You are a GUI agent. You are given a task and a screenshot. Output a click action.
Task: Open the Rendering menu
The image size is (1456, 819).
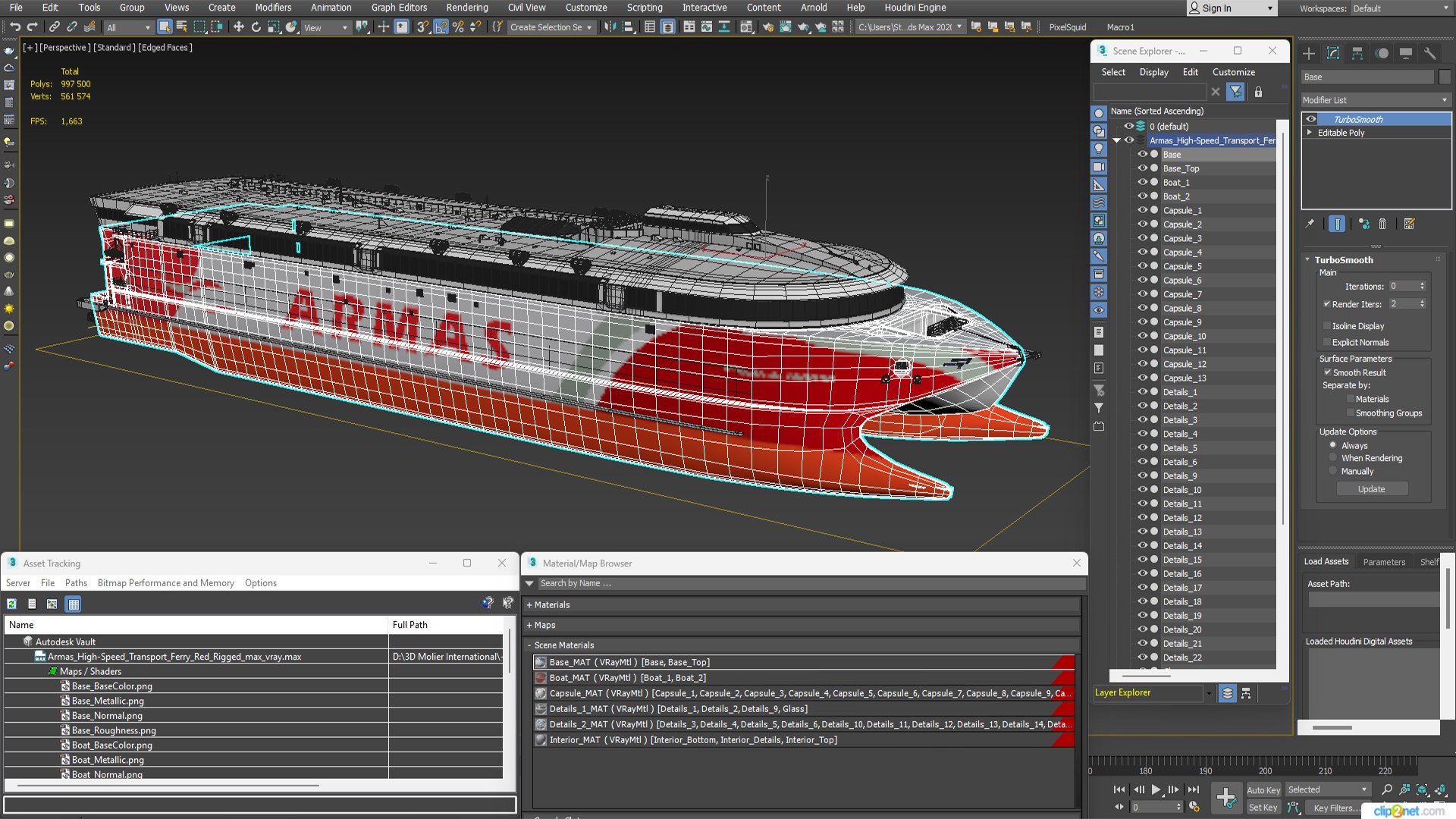coord(466,8)
